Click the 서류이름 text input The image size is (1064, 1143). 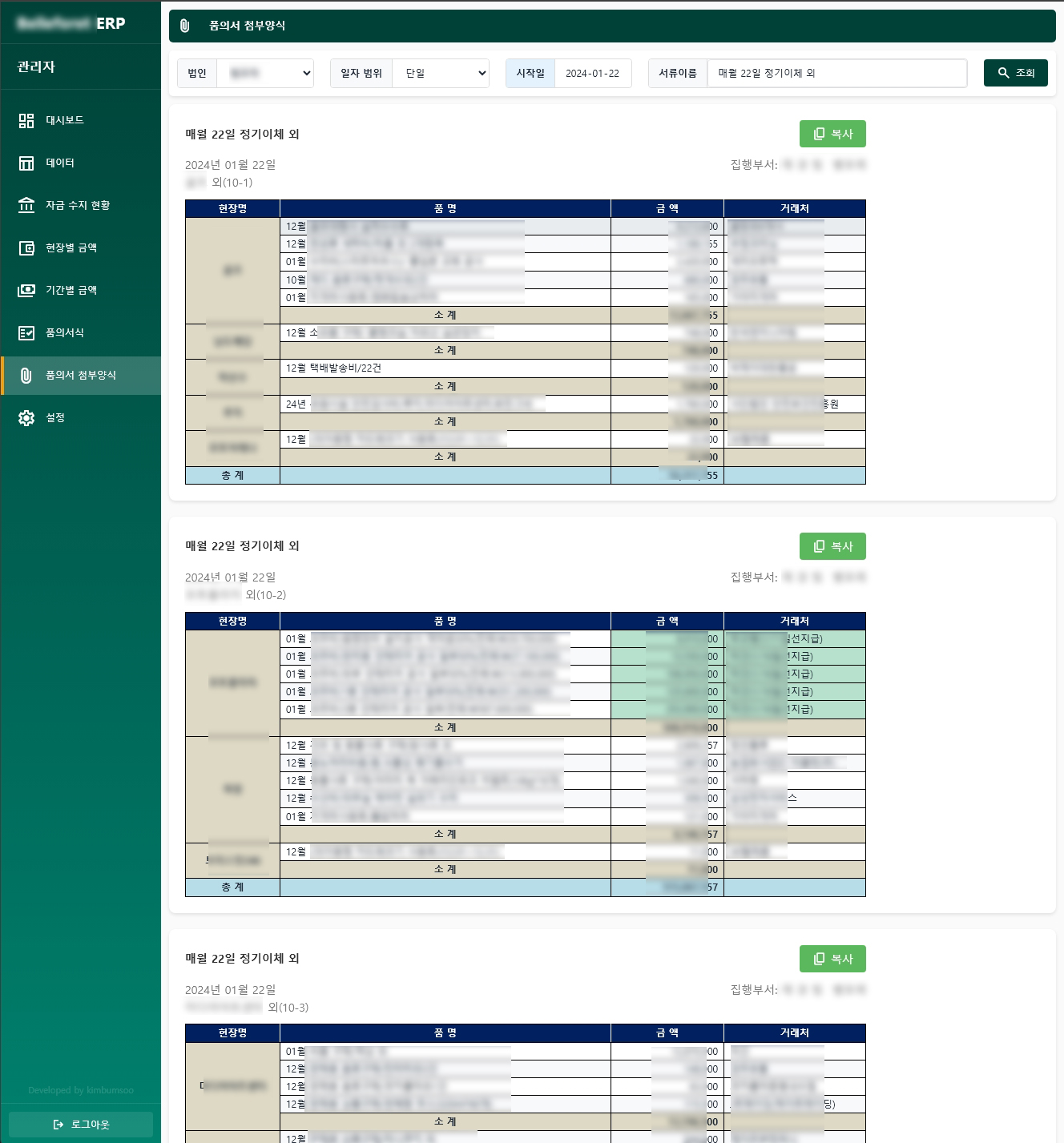(x=837, y=73)
